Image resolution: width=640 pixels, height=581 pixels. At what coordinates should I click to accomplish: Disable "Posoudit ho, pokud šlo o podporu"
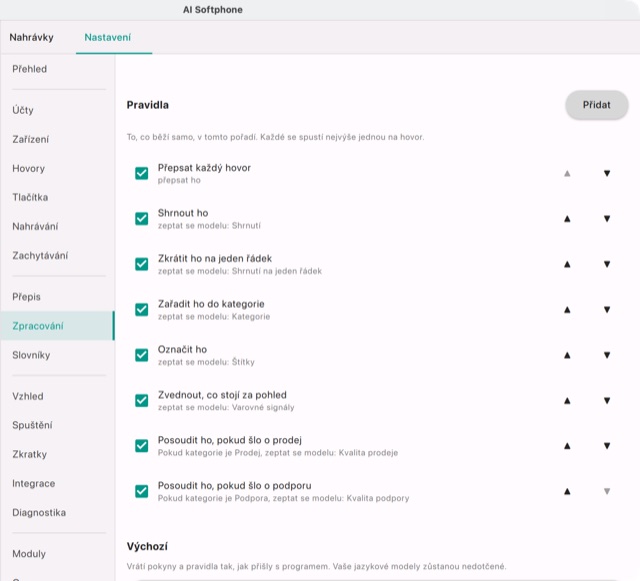142,491
